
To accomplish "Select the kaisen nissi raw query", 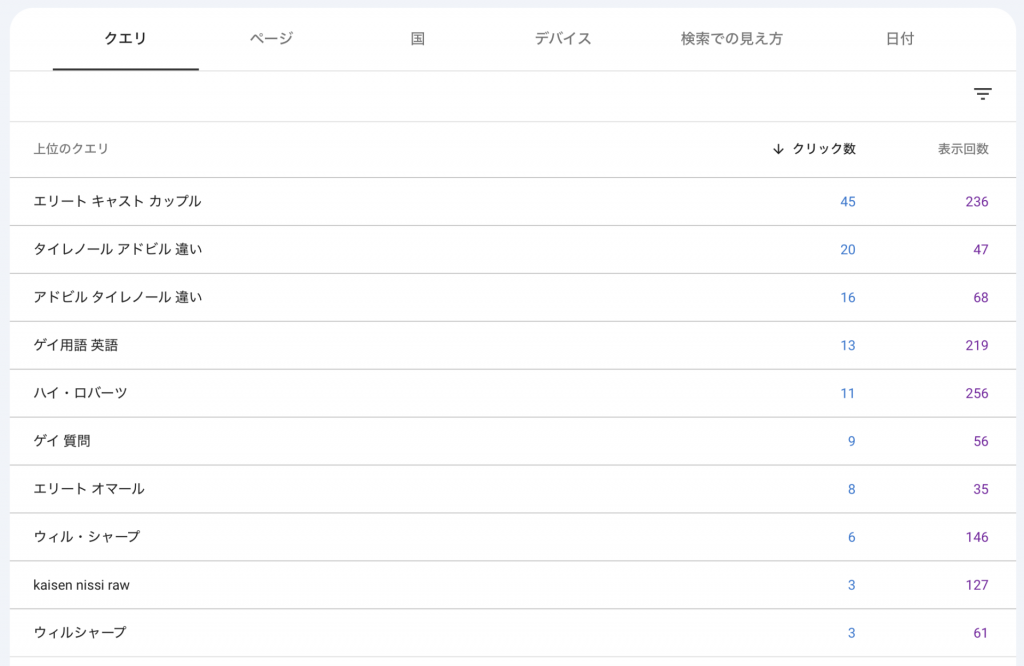I will (81, 585).
